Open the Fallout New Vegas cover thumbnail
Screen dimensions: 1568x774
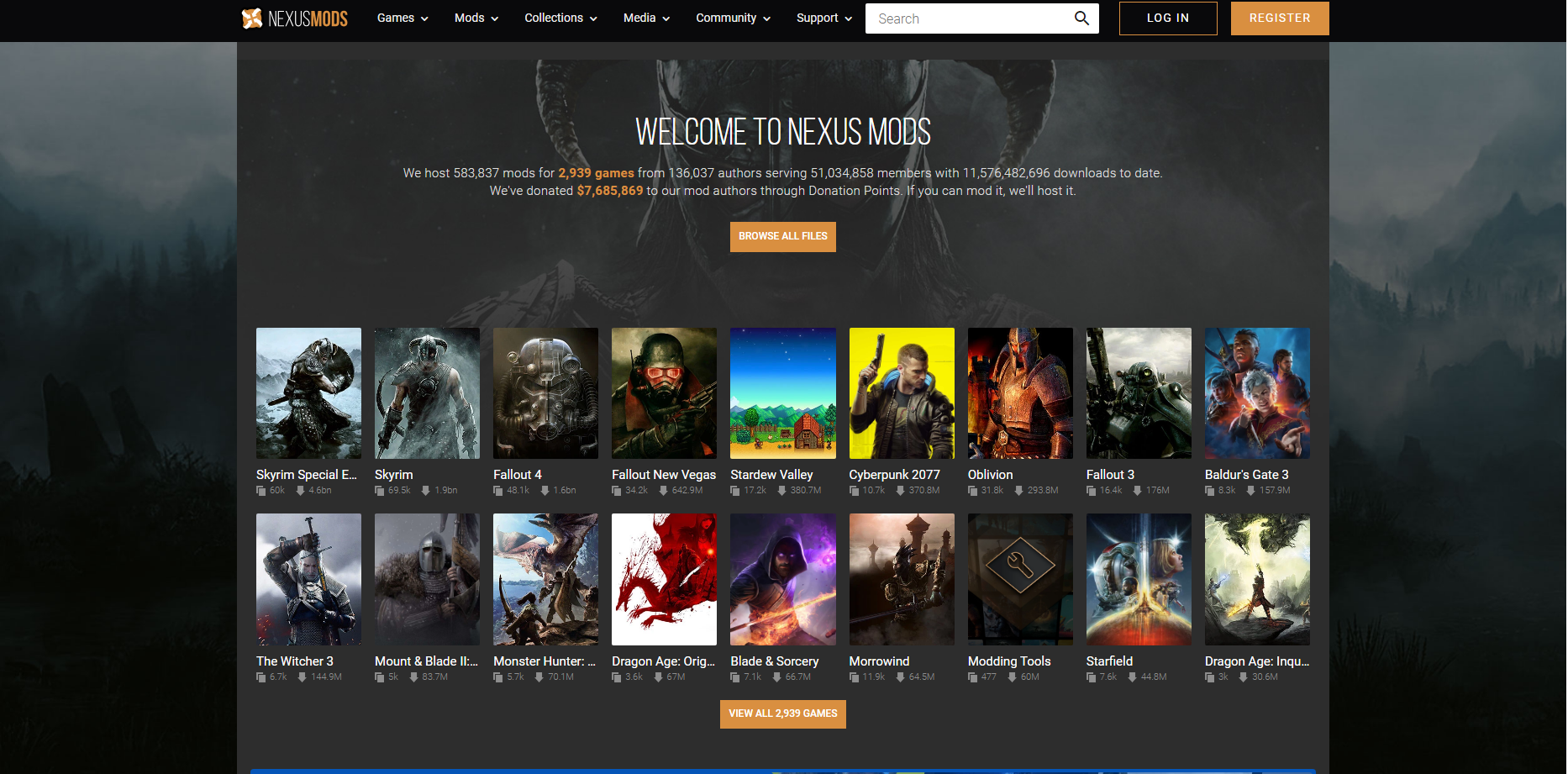[664, 393]
